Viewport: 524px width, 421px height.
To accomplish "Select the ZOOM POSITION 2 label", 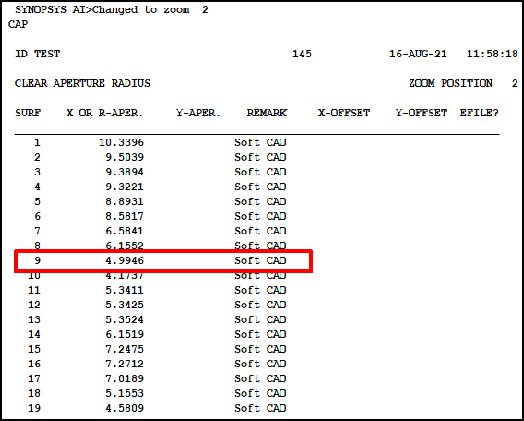I will point(464,83).
